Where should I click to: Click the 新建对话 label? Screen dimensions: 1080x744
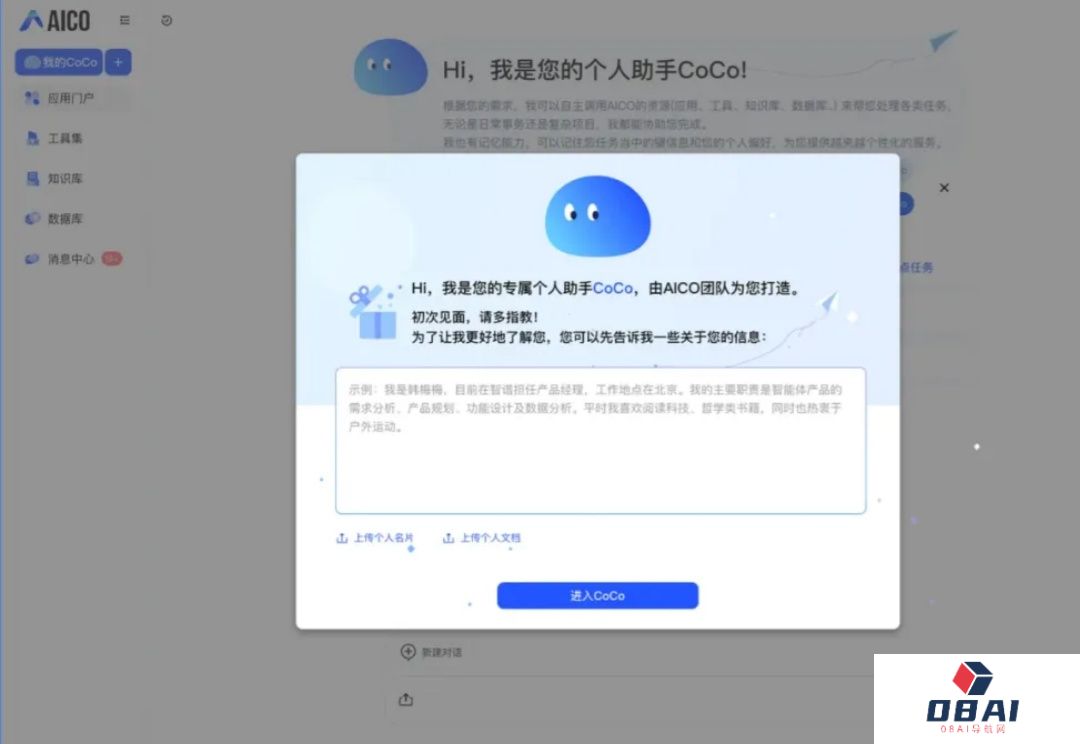point(442,652)
